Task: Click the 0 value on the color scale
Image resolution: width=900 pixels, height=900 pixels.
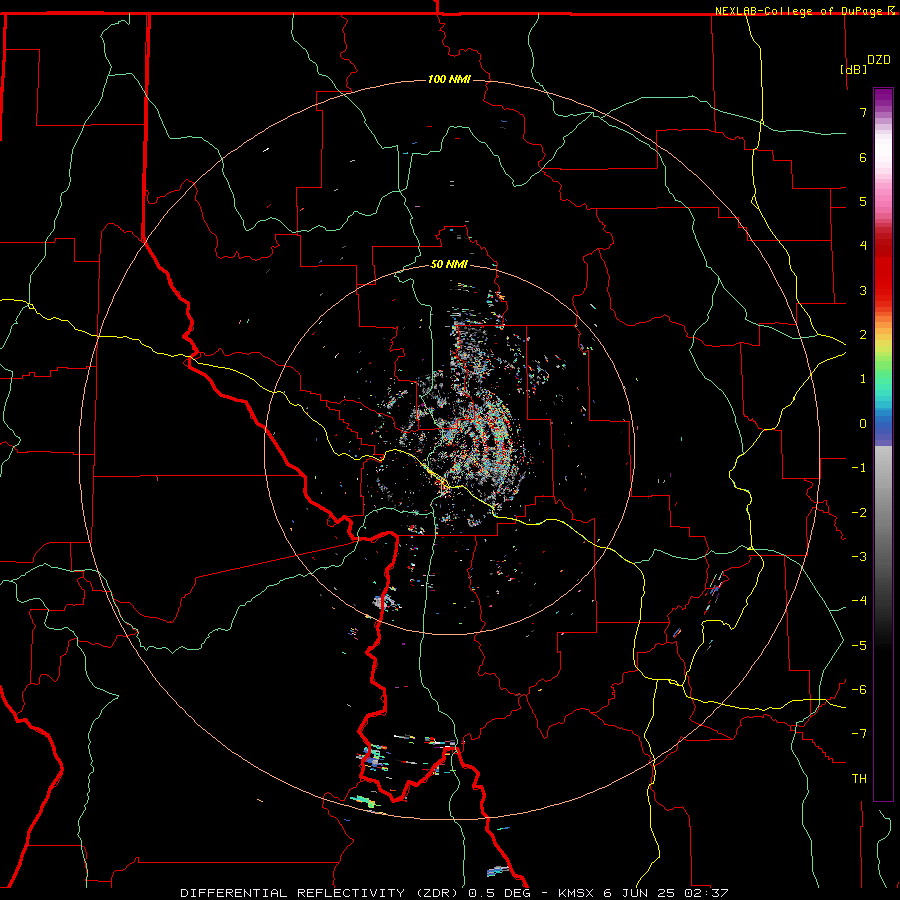Action: [863, 424]
